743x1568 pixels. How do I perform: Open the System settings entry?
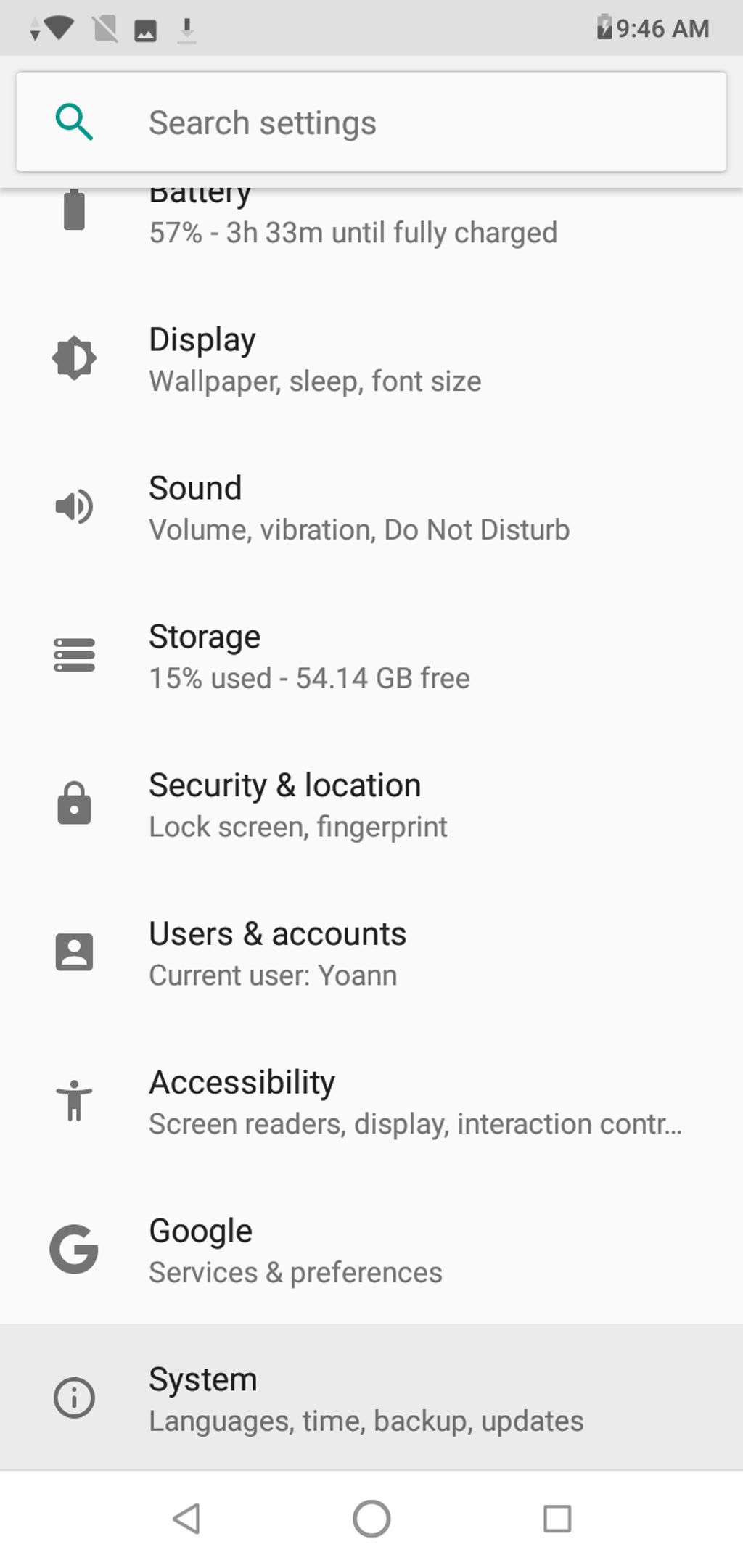pos(366,1399)
